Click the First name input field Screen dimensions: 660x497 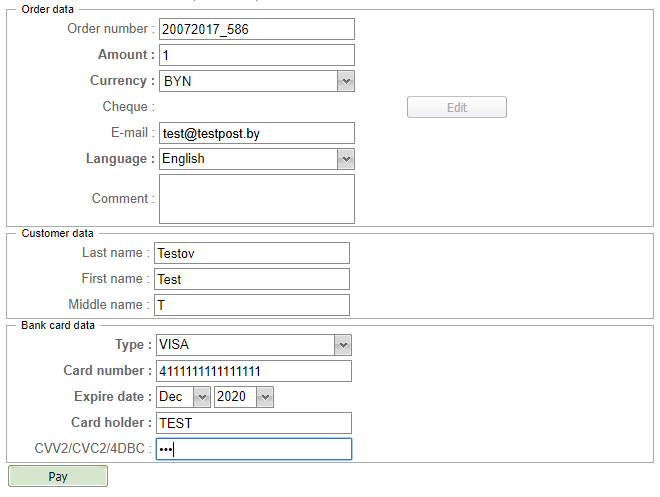(x=251, y=279)
